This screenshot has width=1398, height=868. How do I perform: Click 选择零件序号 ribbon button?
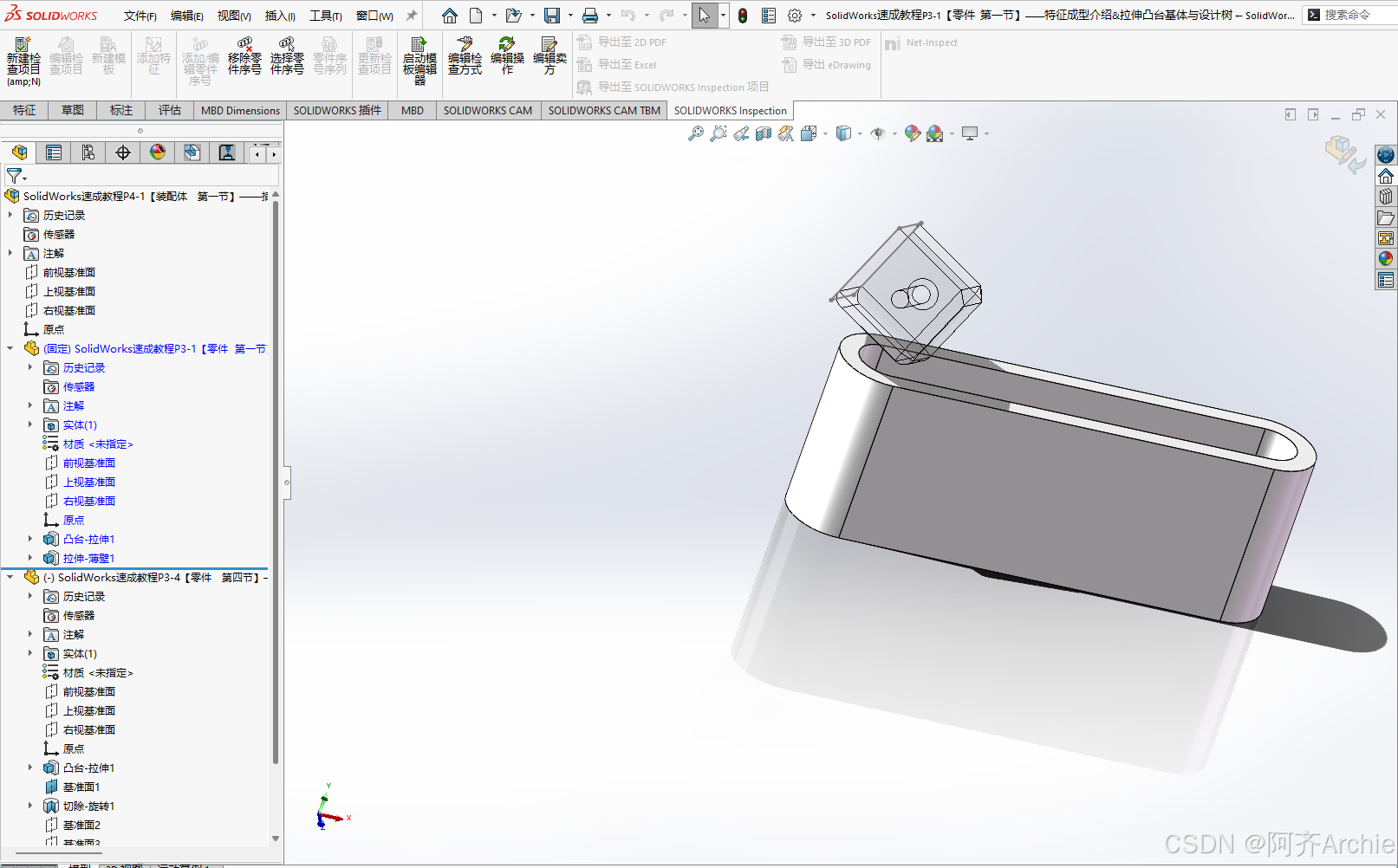287,56
